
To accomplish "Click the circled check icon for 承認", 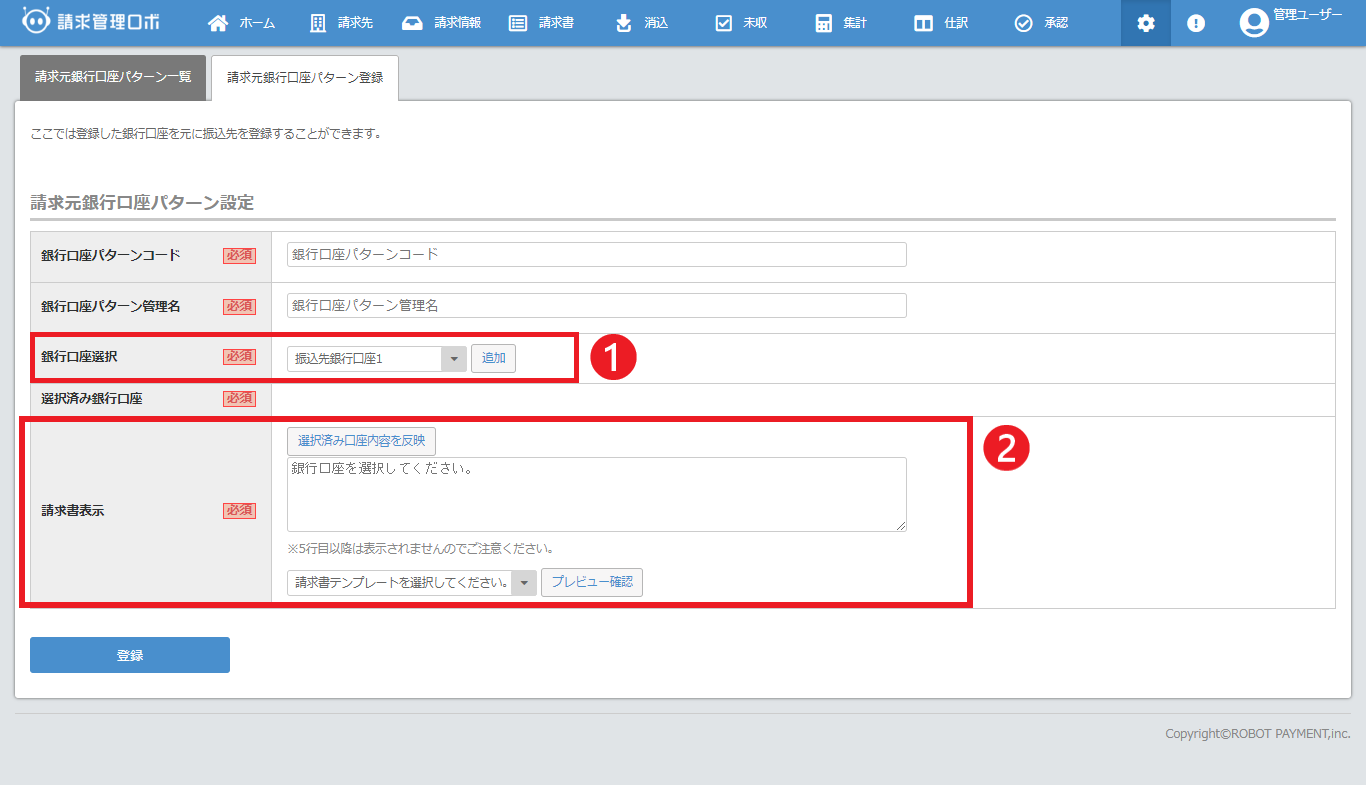I will (1023, 23).
